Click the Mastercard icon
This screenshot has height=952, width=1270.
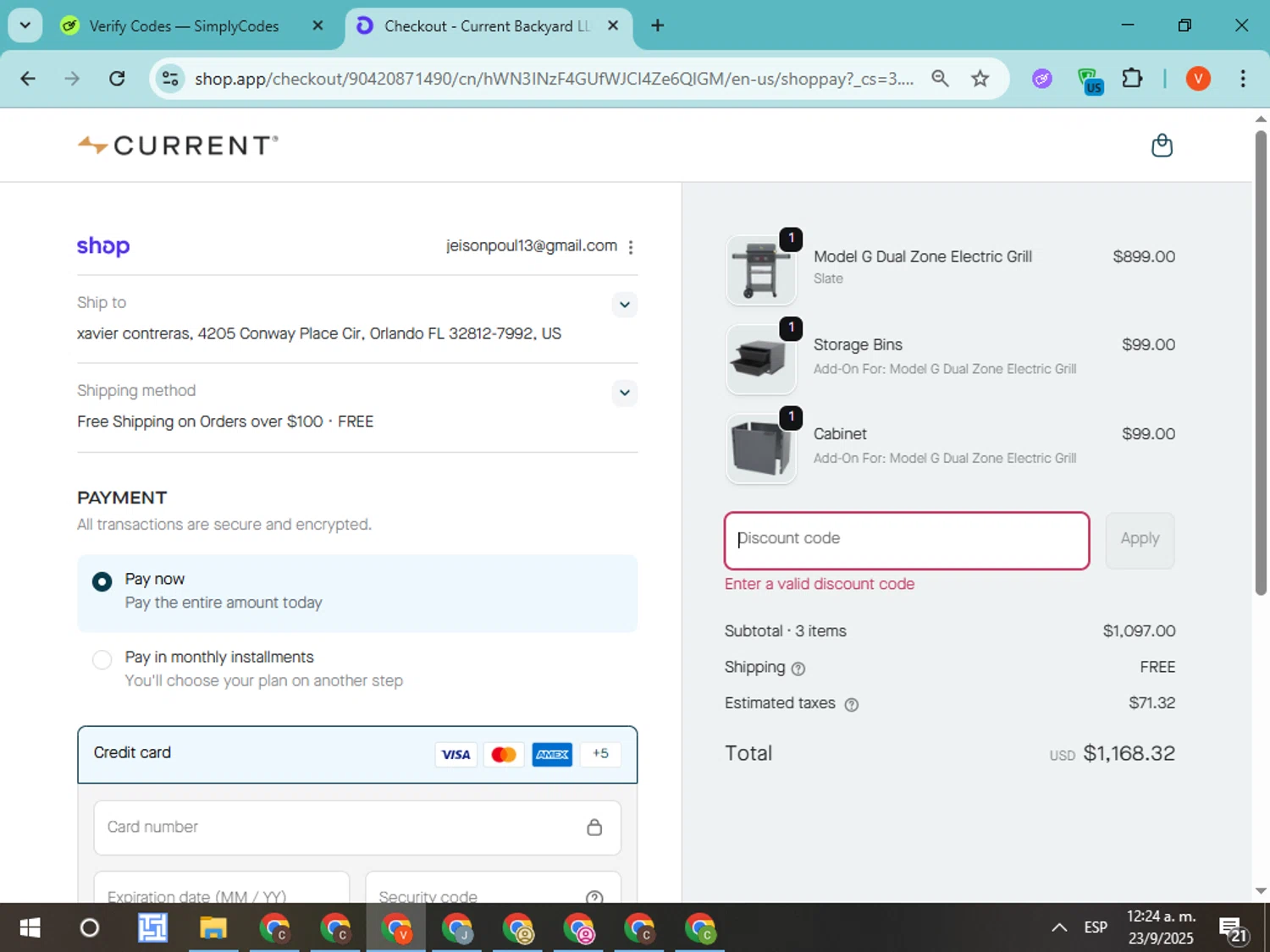[x=504, y=754]
